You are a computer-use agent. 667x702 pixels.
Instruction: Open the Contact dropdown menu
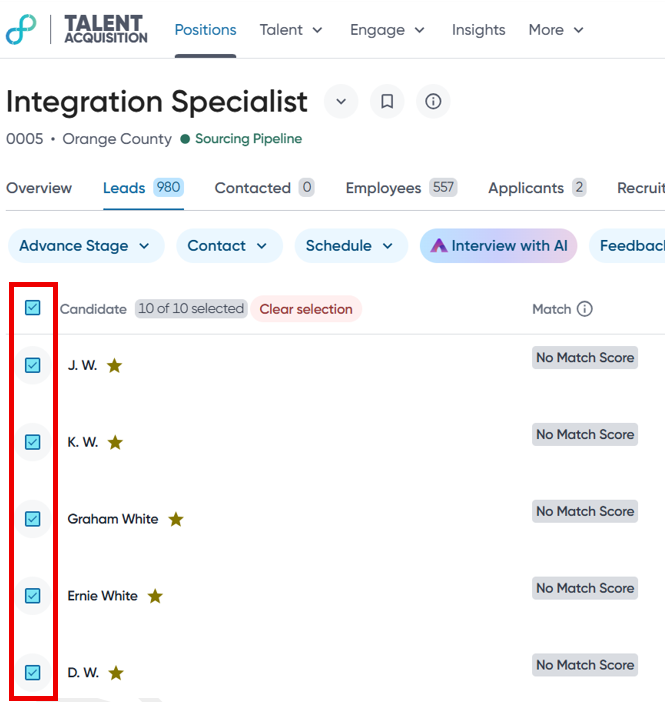(229, 246)
